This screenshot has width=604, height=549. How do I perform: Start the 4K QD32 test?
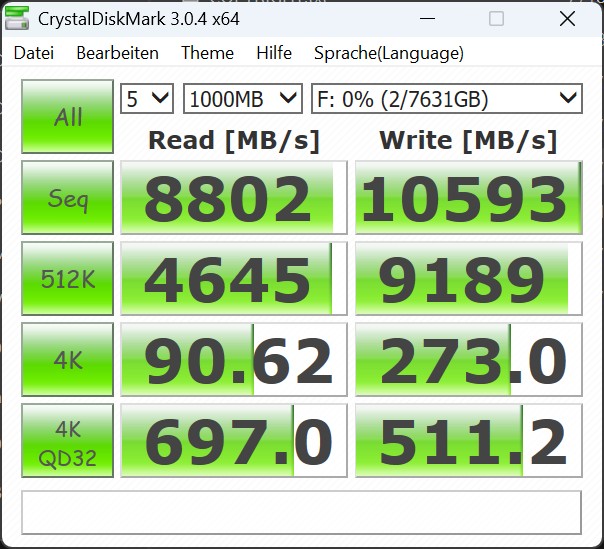(68, 441)
